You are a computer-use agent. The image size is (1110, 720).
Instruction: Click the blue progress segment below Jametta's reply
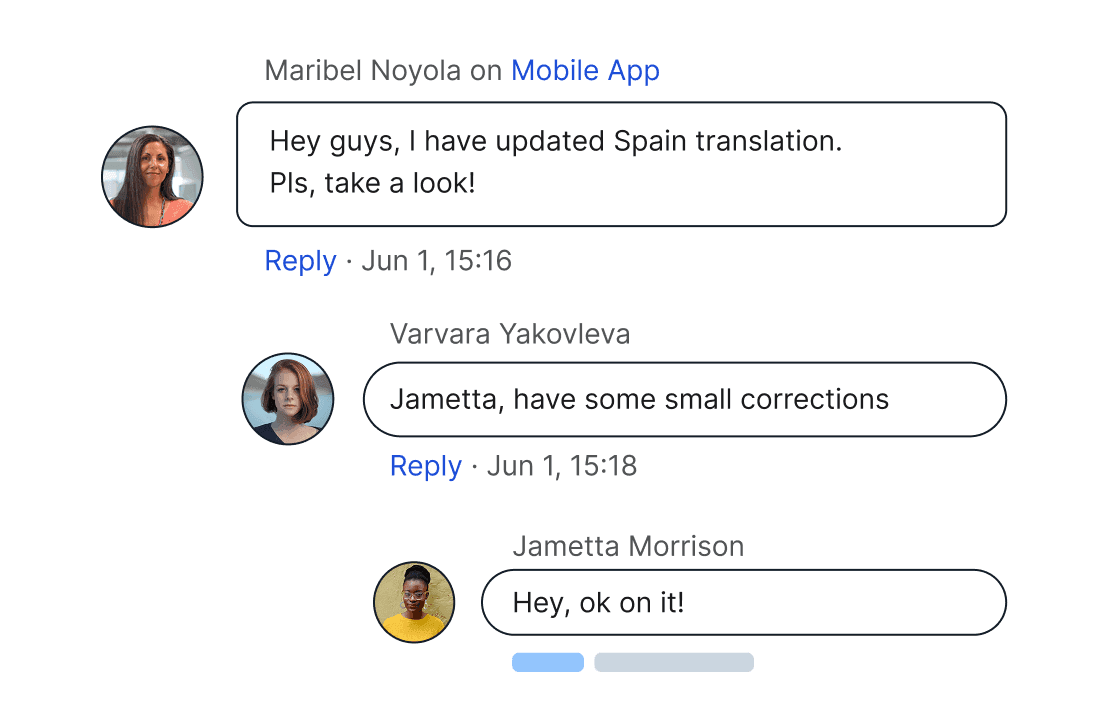[548, 662]
